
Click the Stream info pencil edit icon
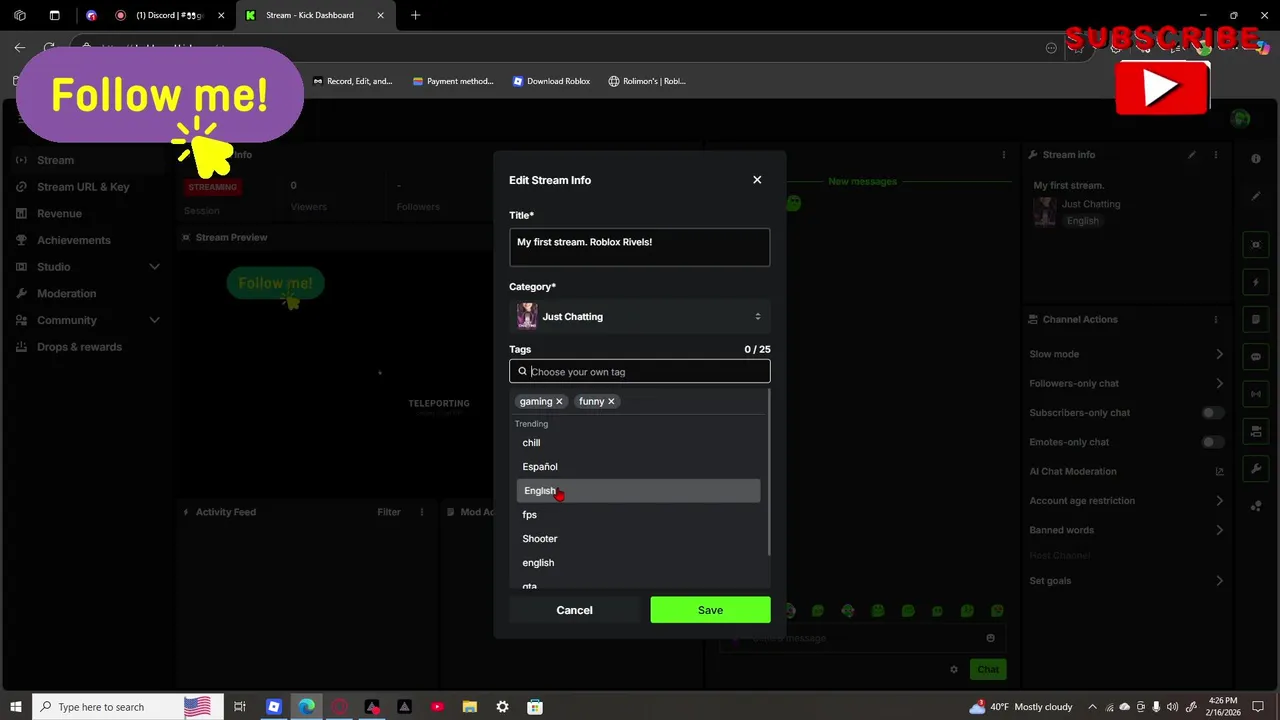pyautogui.click(x=1191, y=155)
